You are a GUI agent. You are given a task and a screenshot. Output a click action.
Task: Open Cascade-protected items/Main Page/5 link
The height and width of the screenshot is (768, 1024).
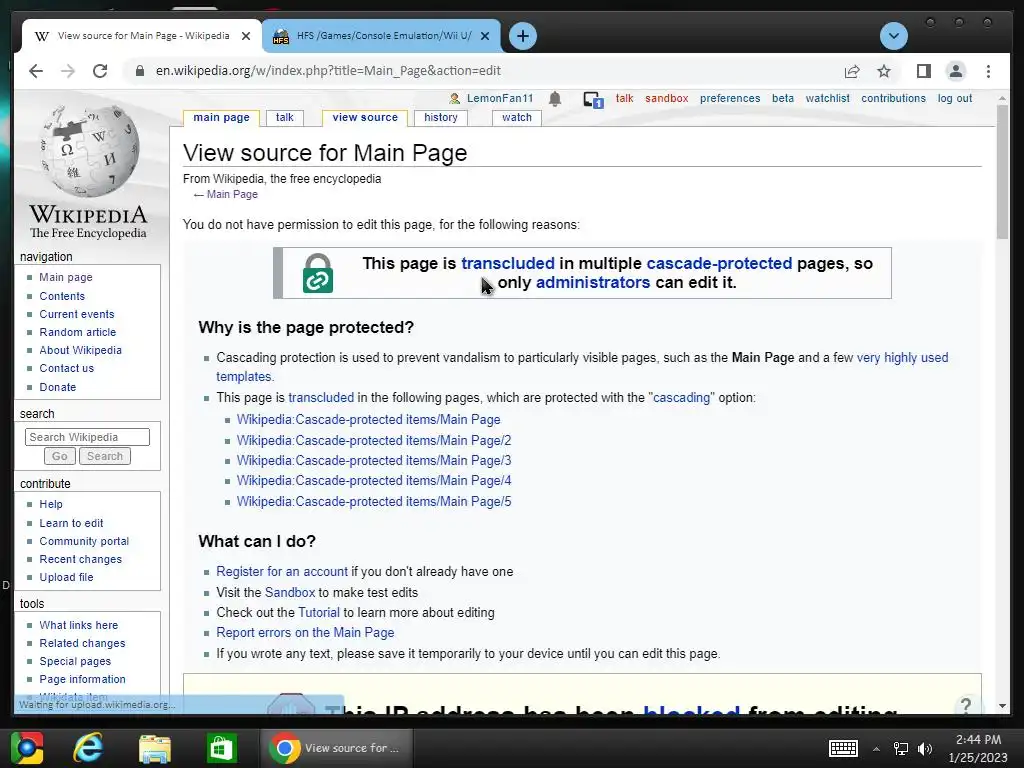point(374,502)
